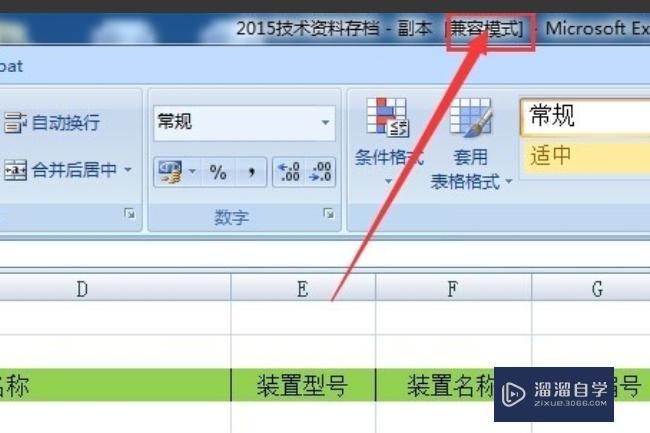Click the formula bar input area

pyautogui.click(x=325, y=255)
